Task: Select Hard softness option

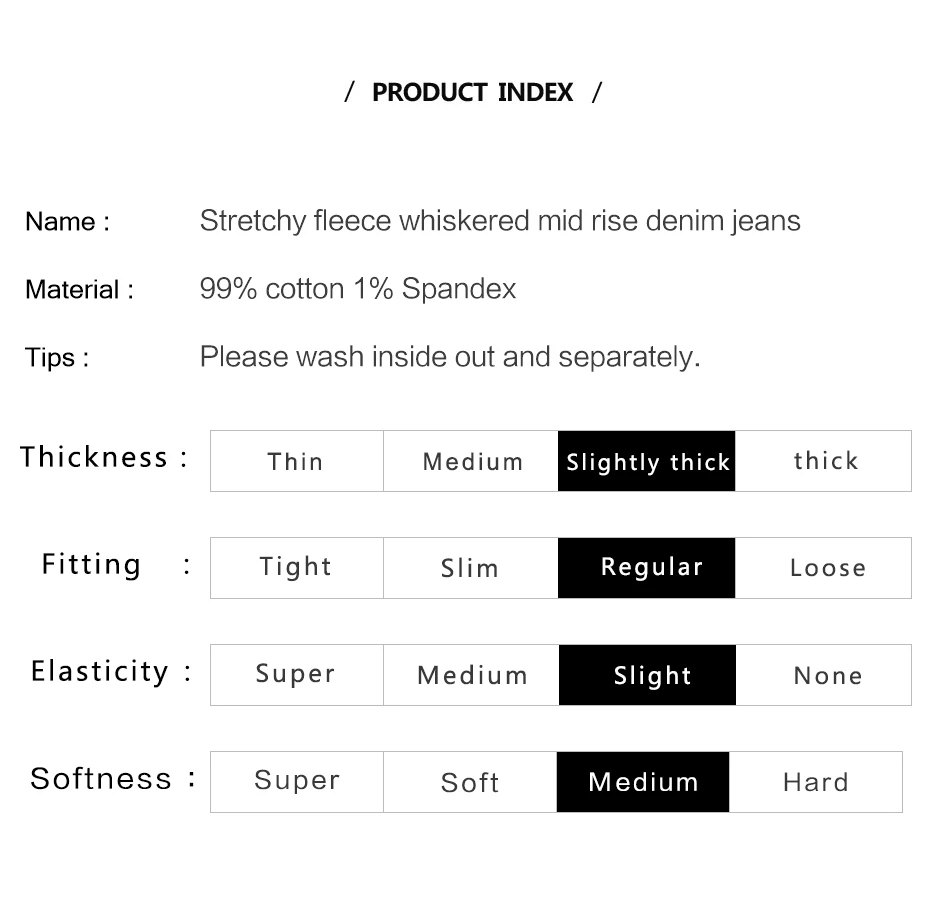Action: 816,782
